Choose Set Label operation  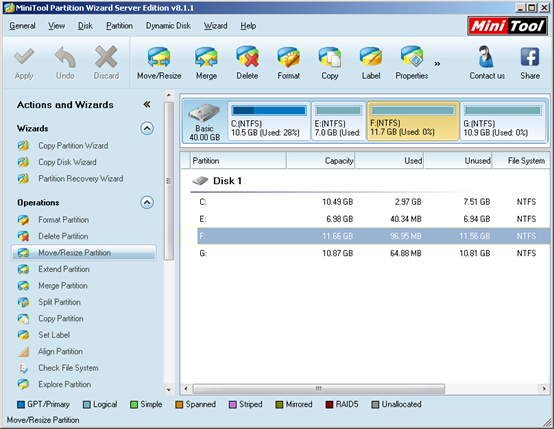coord(54,335)
